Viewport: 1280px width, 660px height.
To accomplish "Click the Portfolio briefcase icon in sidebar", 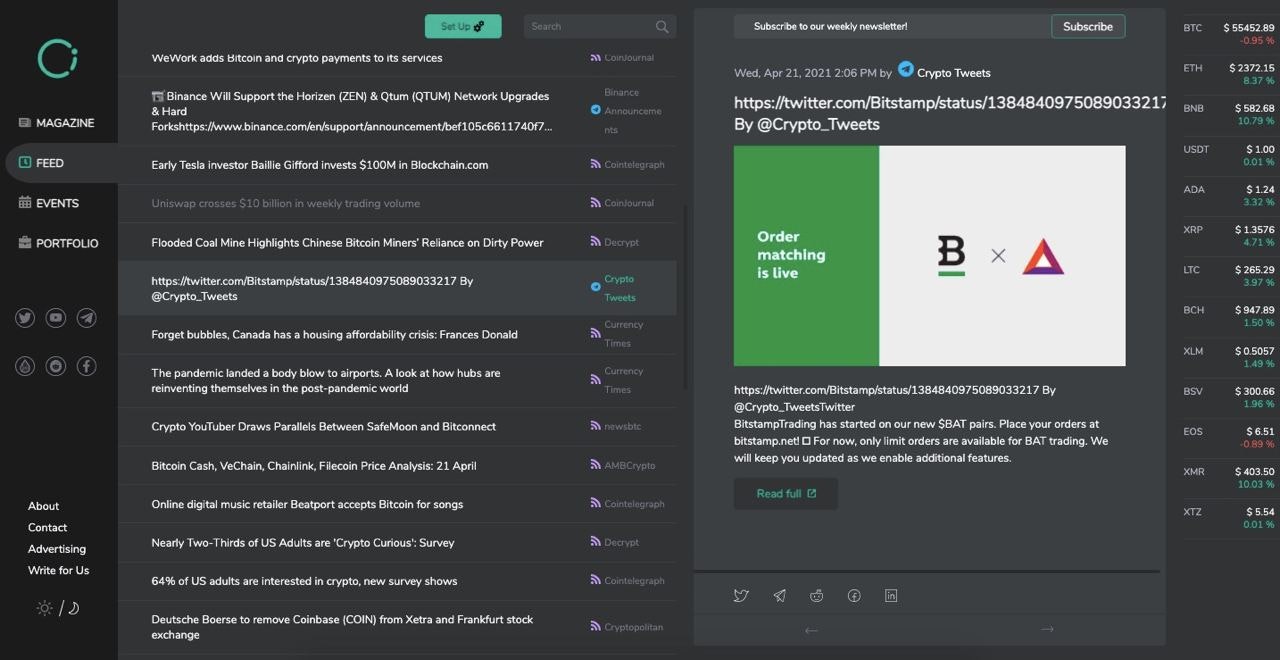I will [25, 242].
